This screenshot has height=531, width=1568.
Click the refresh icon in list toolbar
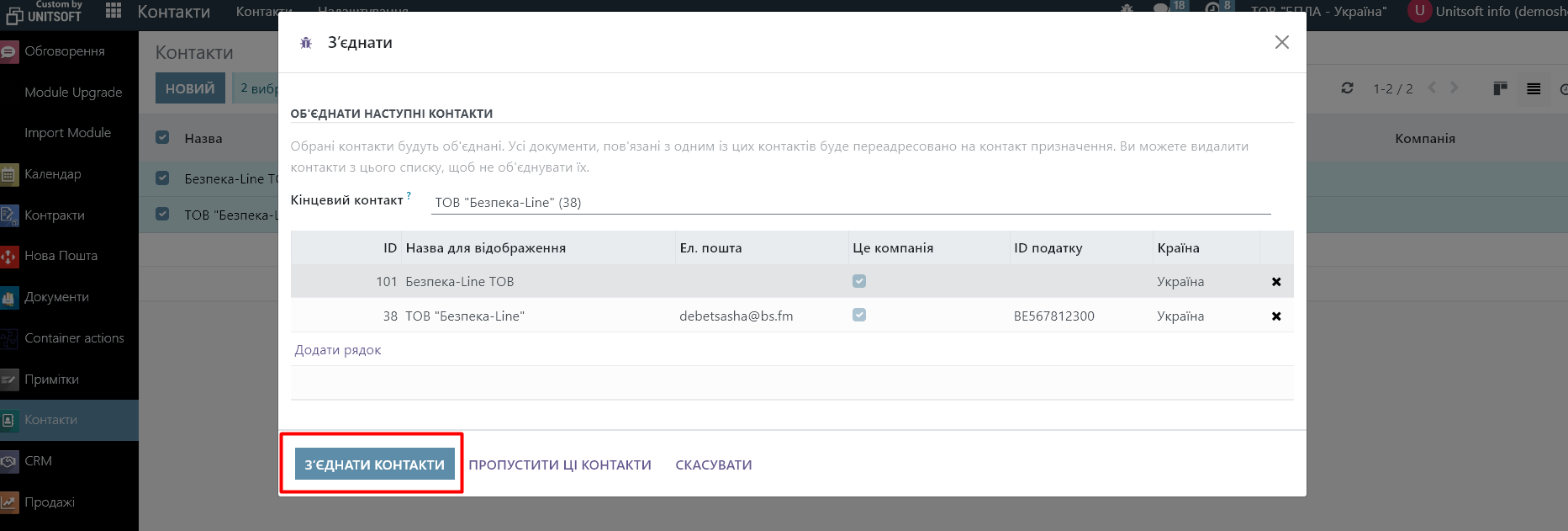pos(1347,88)
